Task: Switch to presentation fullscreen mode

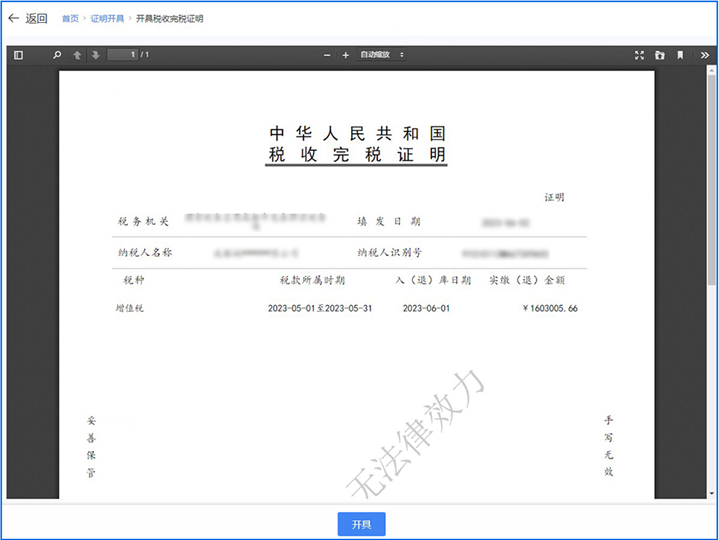Action: [x=639, y=55]
